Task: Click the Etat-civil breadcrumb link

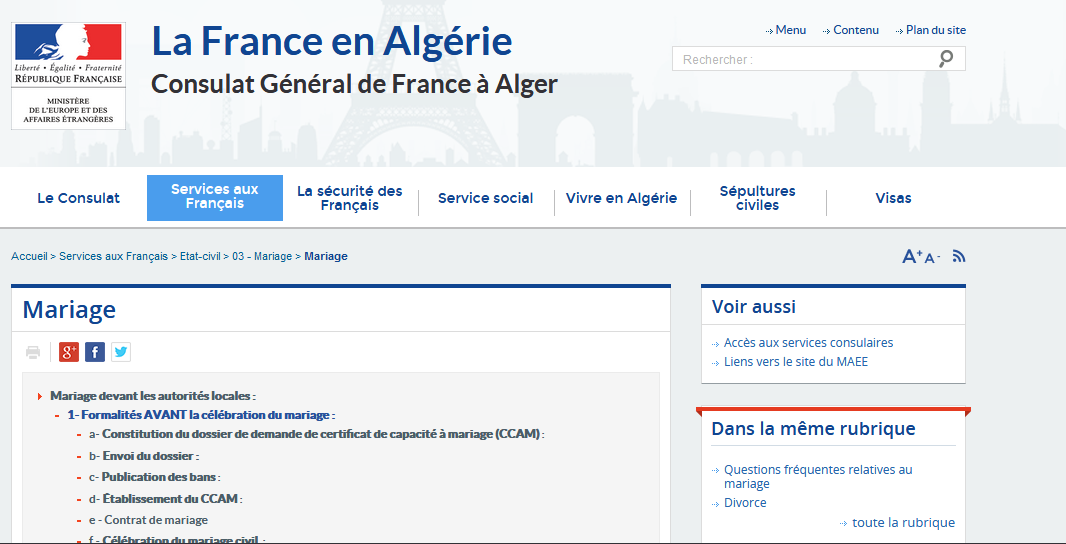Action: pos(200,256)
